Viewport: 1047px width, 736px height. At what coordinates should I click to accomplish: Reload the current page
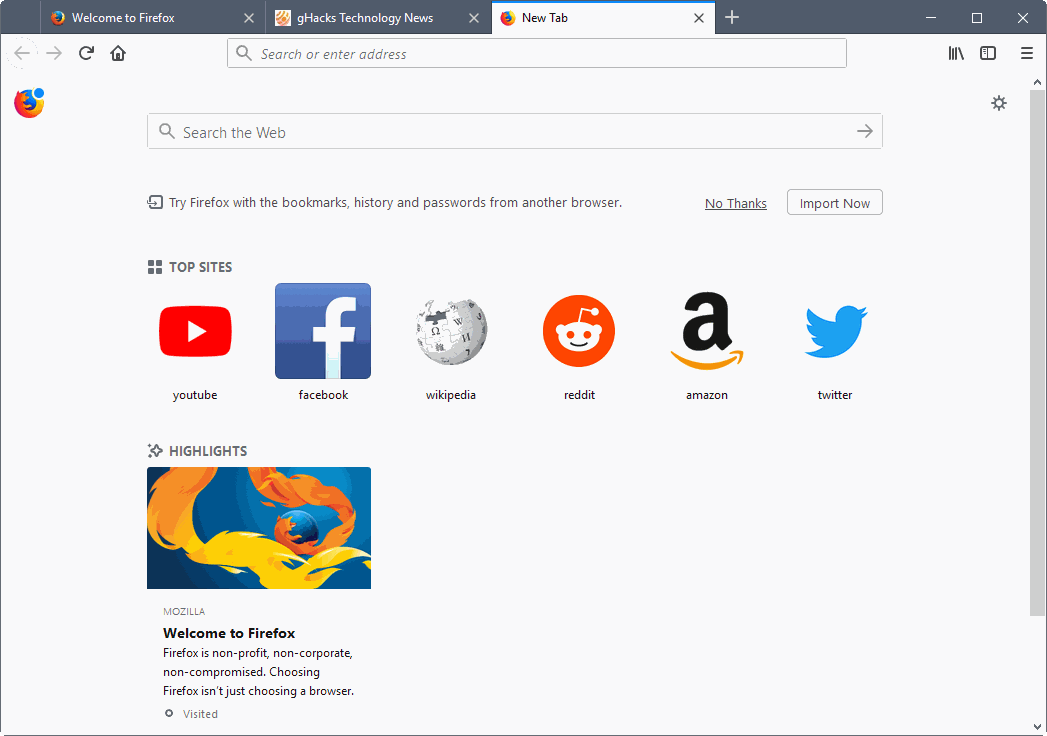click(x=86, y=53)
